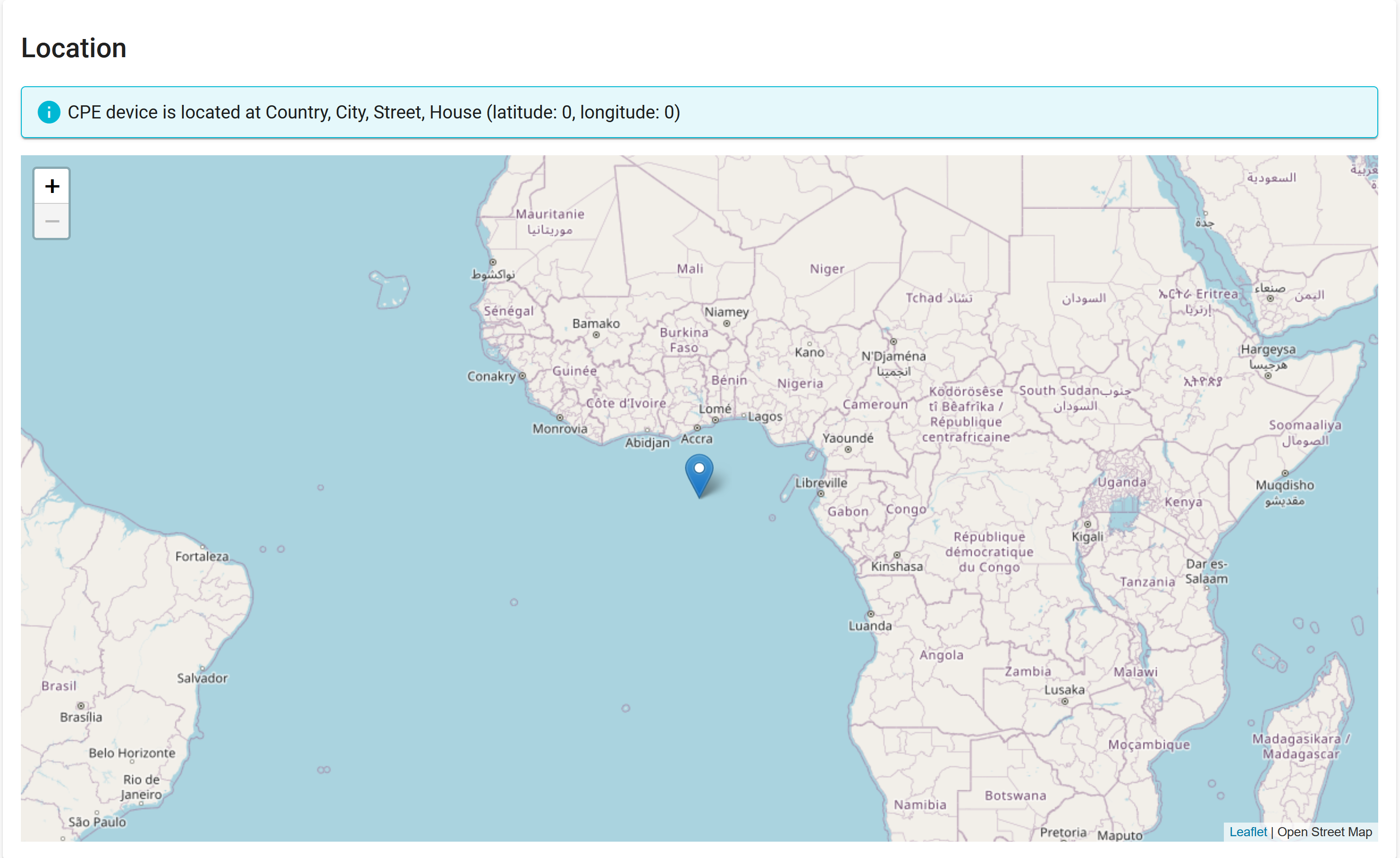Click the Luanda city label
Viewport: 1400px width, 858px height.
pyautogui.click(x=870, y=626)
